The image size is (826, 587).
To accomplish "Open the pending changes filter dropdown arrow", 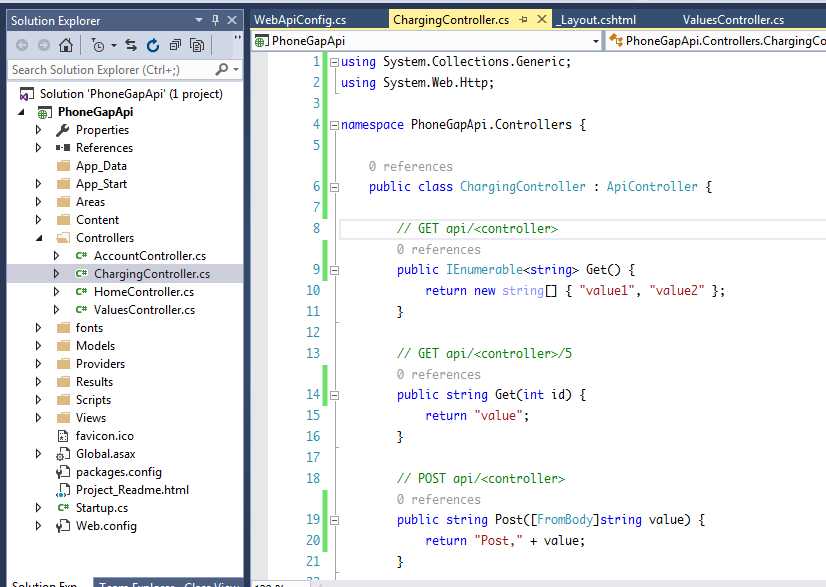I will [113, 46].
